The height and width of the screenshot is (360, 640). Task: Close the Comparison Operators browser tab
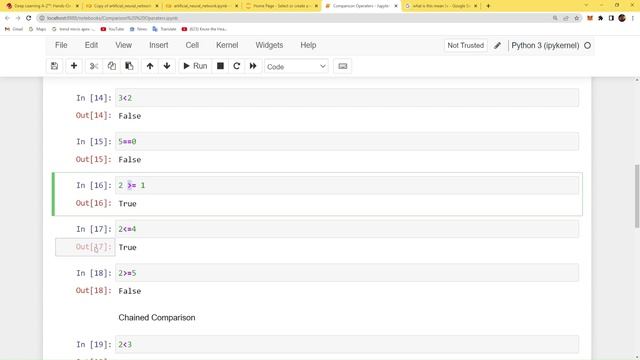pos(396,6)
